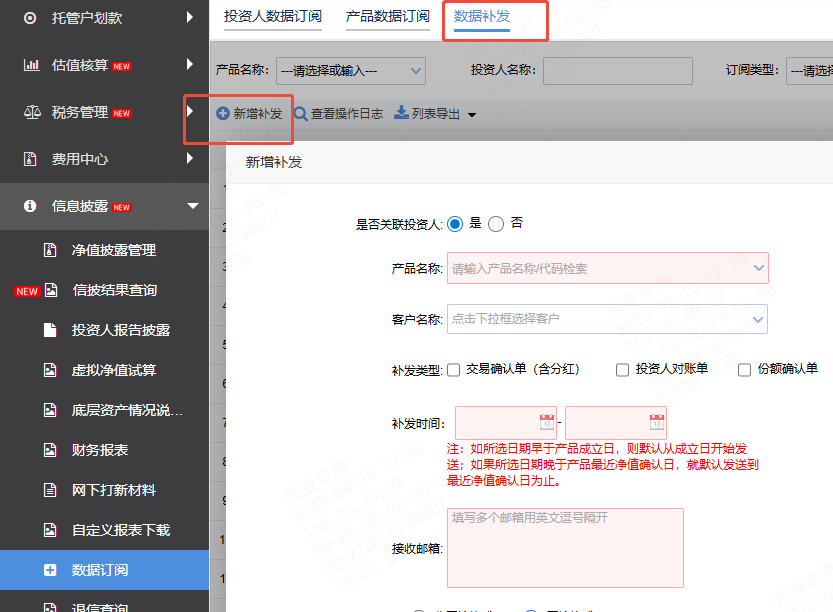Select the 否 radio for 是否关联投资人
Viewport: 833px width, 612px height.
pyautogui.click(x=496, y=222)
